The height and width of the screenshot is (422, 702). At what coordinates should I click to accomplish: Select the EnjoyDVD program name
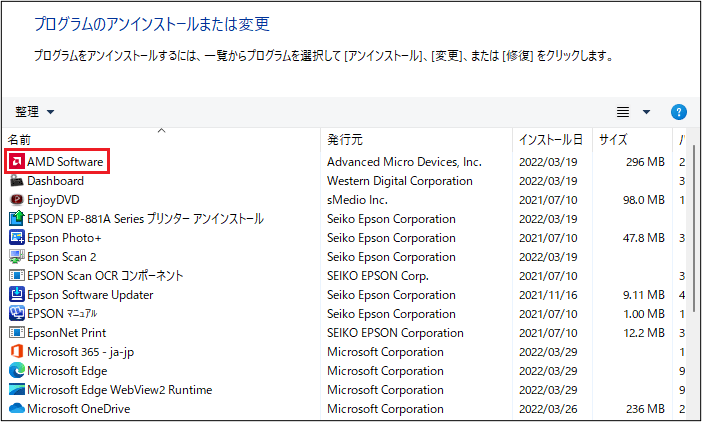[x=53, y=200]
